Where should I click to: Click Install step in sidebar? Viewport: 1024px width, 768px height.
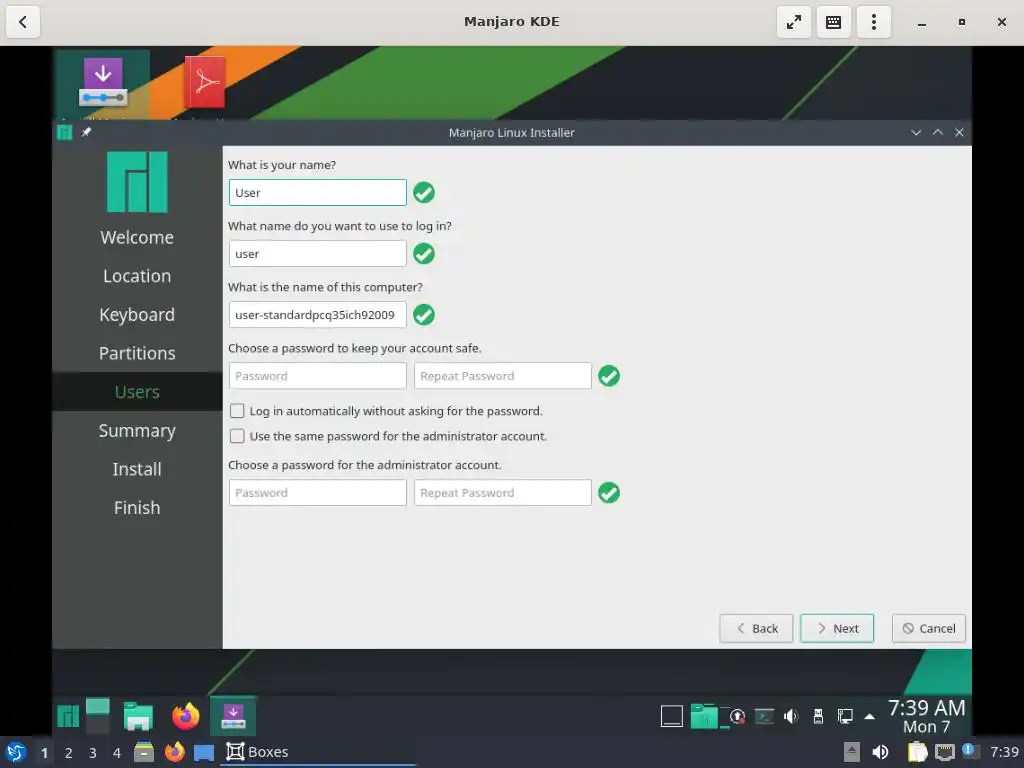click(x=137, y=469)
